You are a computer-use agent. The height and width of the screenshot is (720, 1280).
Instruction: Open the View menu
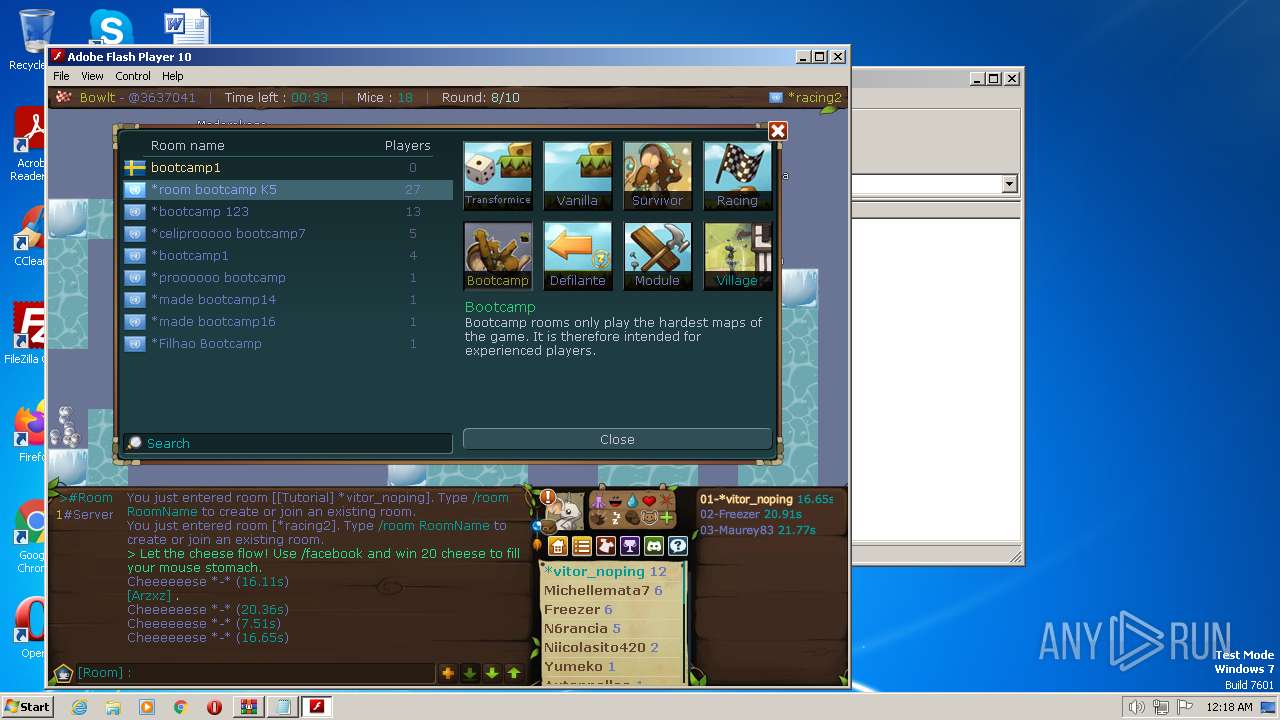92,76
